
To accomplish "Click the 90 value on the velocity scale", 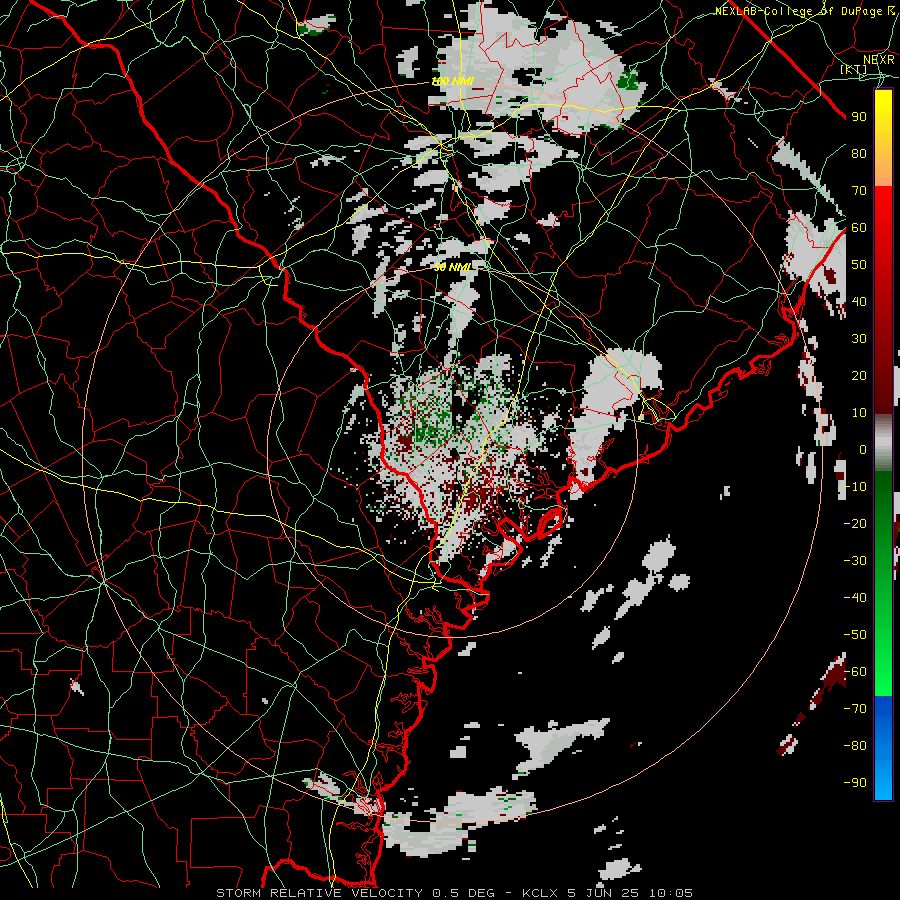I will click(x=859, y=117).
